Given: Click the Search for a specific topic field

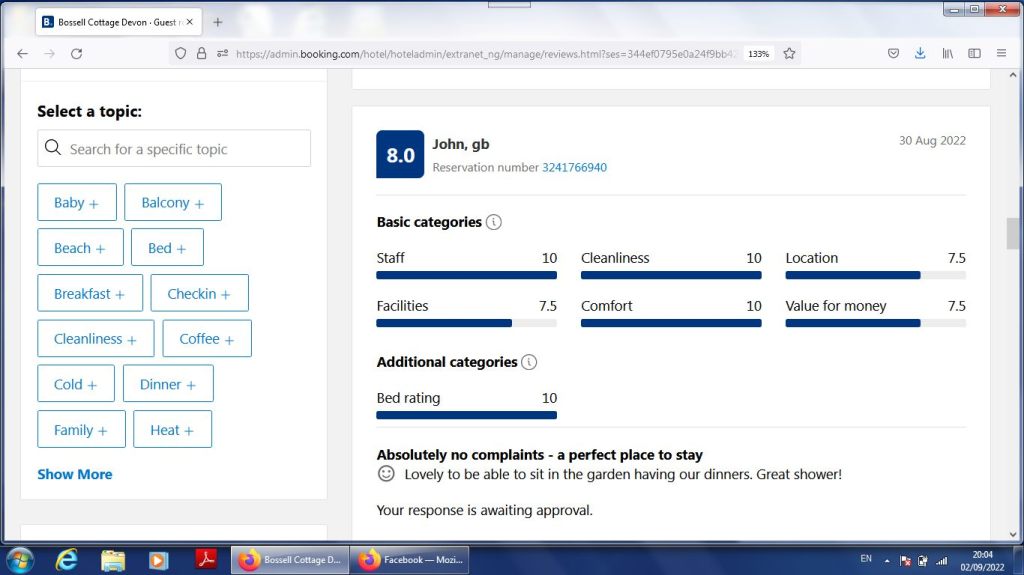Looking at the screenshot, I should point(174,149).
